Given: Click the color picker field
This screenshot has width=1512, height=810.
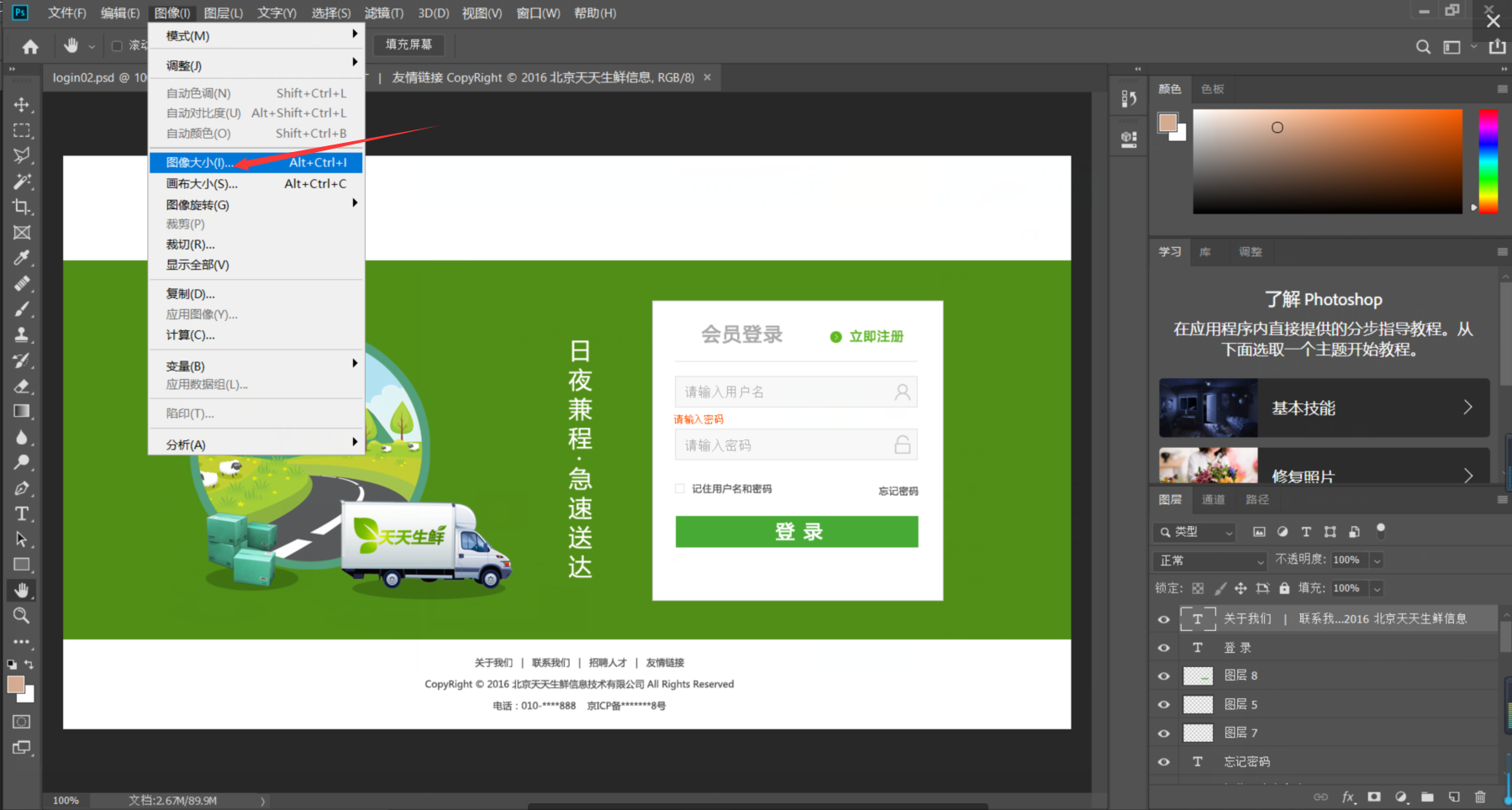Looking at the screenshot, I should 1328,161.
